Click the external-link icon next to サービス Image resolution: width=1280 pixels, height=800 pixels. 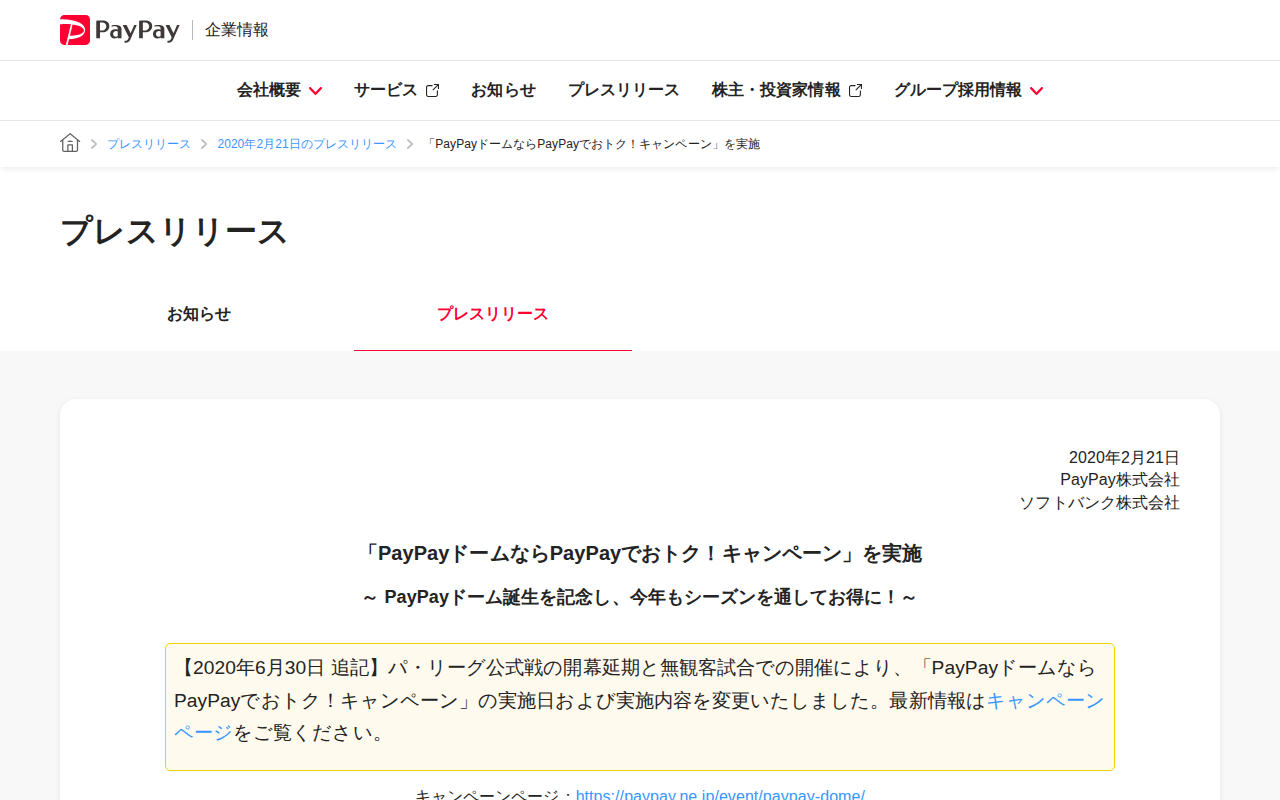432,91
